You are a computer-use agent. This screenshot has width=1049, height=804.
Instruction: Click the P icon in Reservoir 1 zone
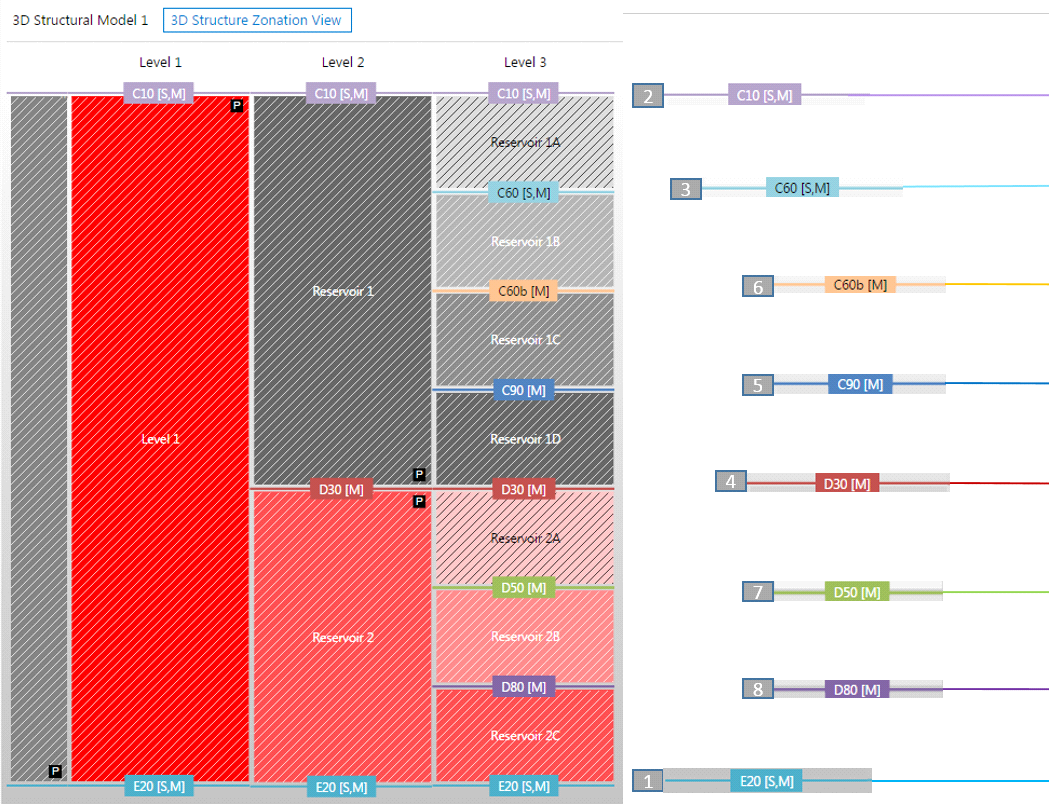419,474
